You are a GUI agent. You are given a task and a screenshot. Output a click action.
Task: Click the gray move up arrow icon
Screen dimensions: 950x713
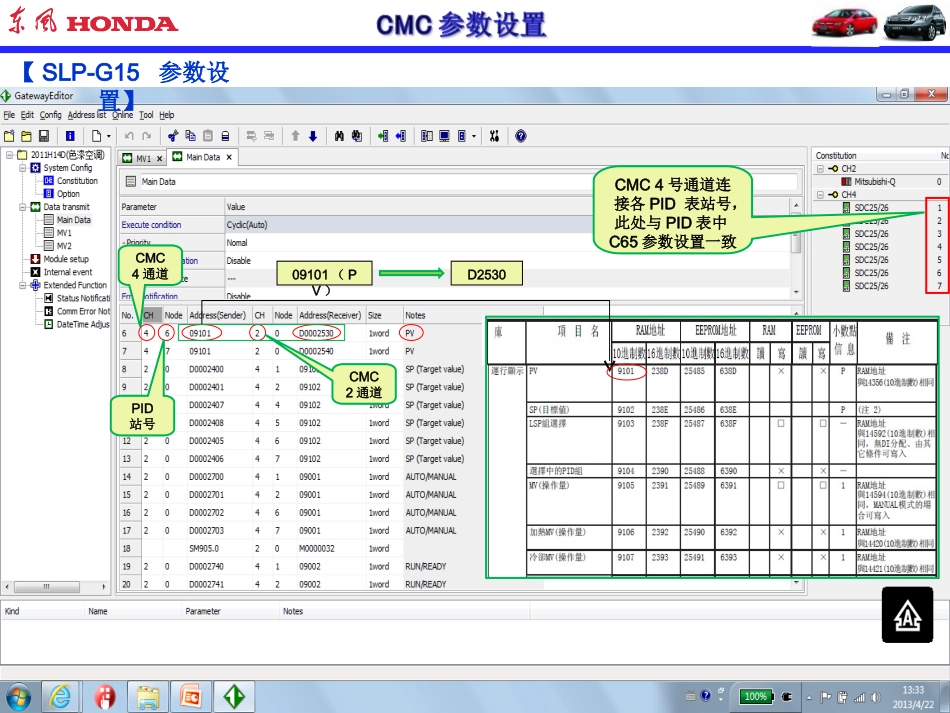click(295, 136)
